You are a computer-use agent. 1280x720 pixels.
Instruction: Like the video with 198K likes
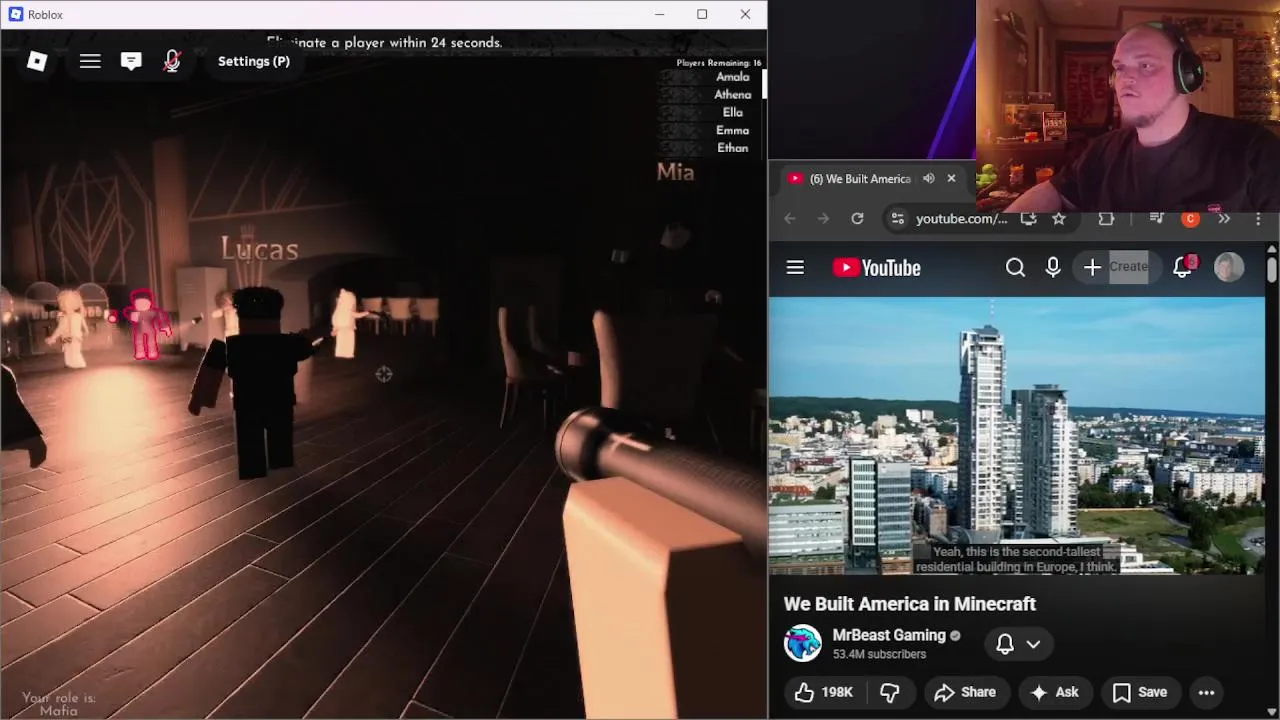[x=824, y=692]
